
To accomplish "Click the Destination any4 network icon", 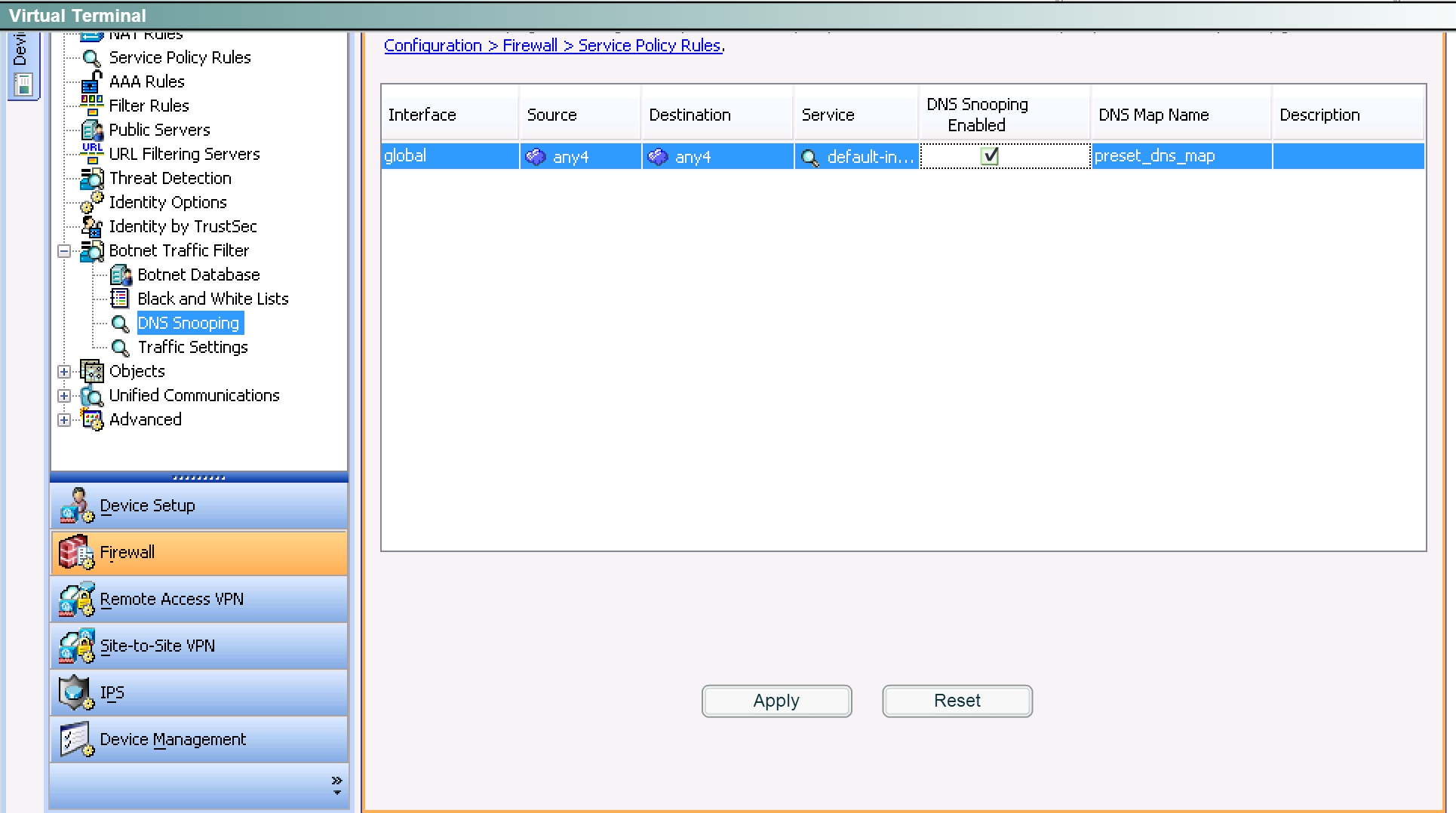I will (658, 157).
